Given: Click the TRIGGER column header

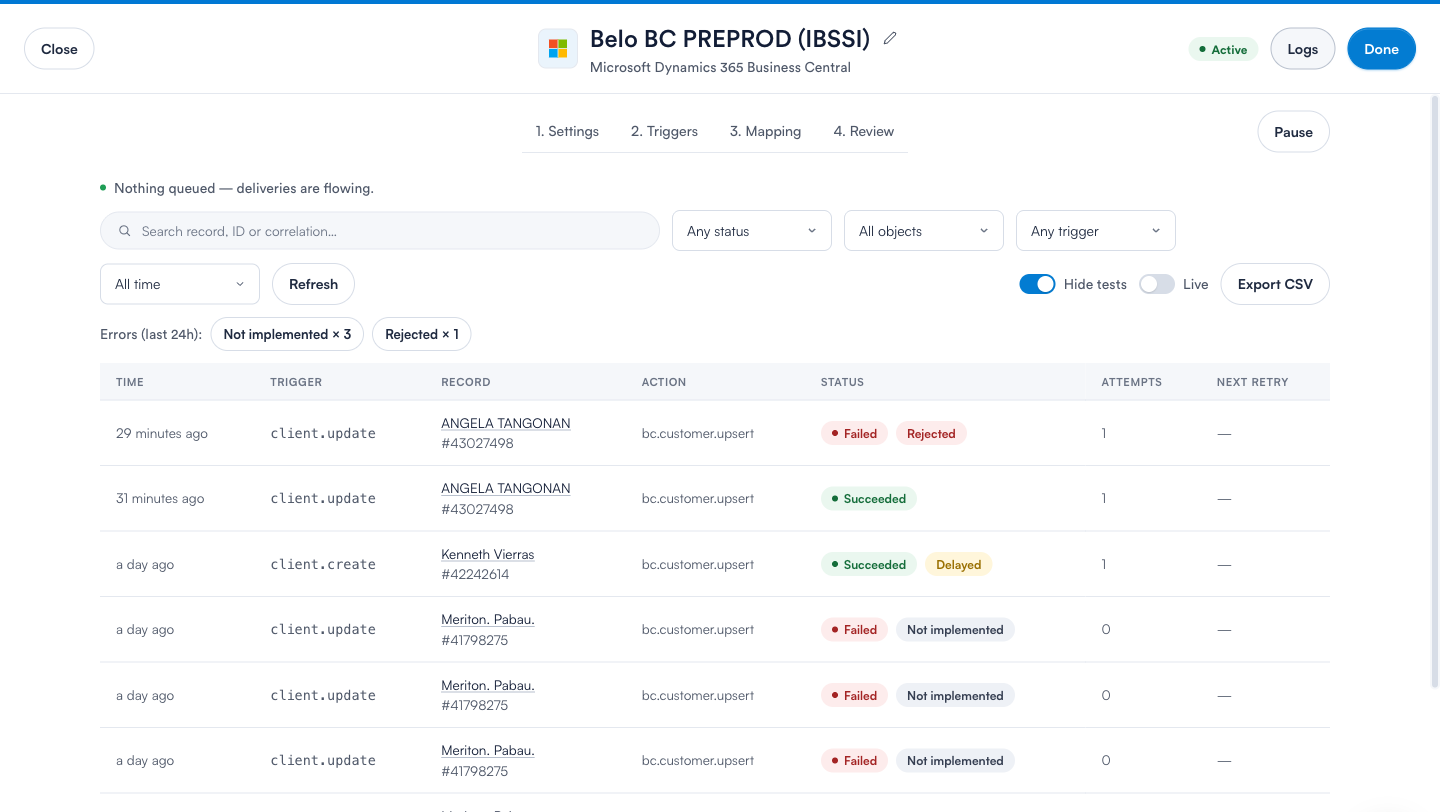Looking at the screenshot, I should point(296,382).
